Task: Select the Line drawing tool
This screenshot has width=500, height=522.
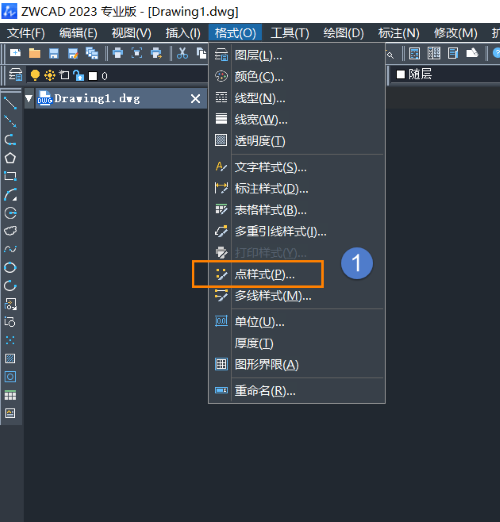Action: (10, 103)
